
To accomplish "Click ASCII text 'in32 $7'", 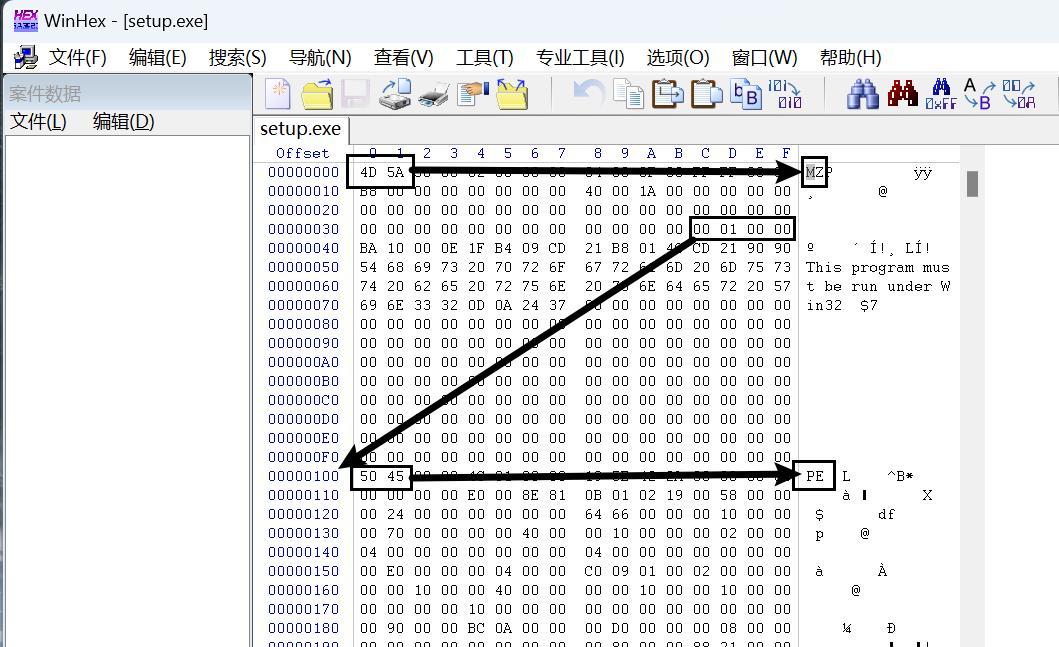I will 841,305.
